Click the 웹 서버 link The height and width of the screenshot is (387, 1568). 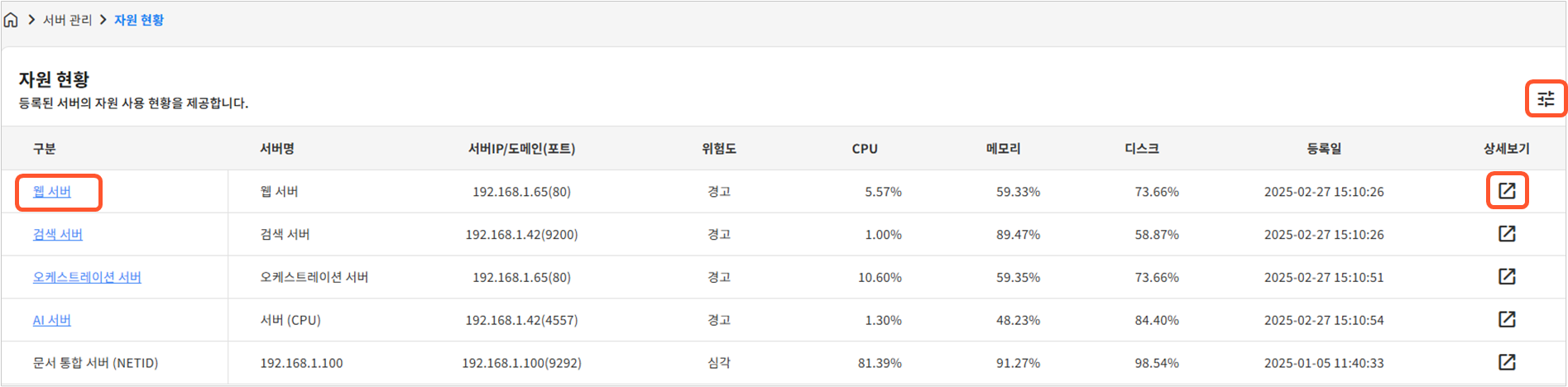pos(52,192)
